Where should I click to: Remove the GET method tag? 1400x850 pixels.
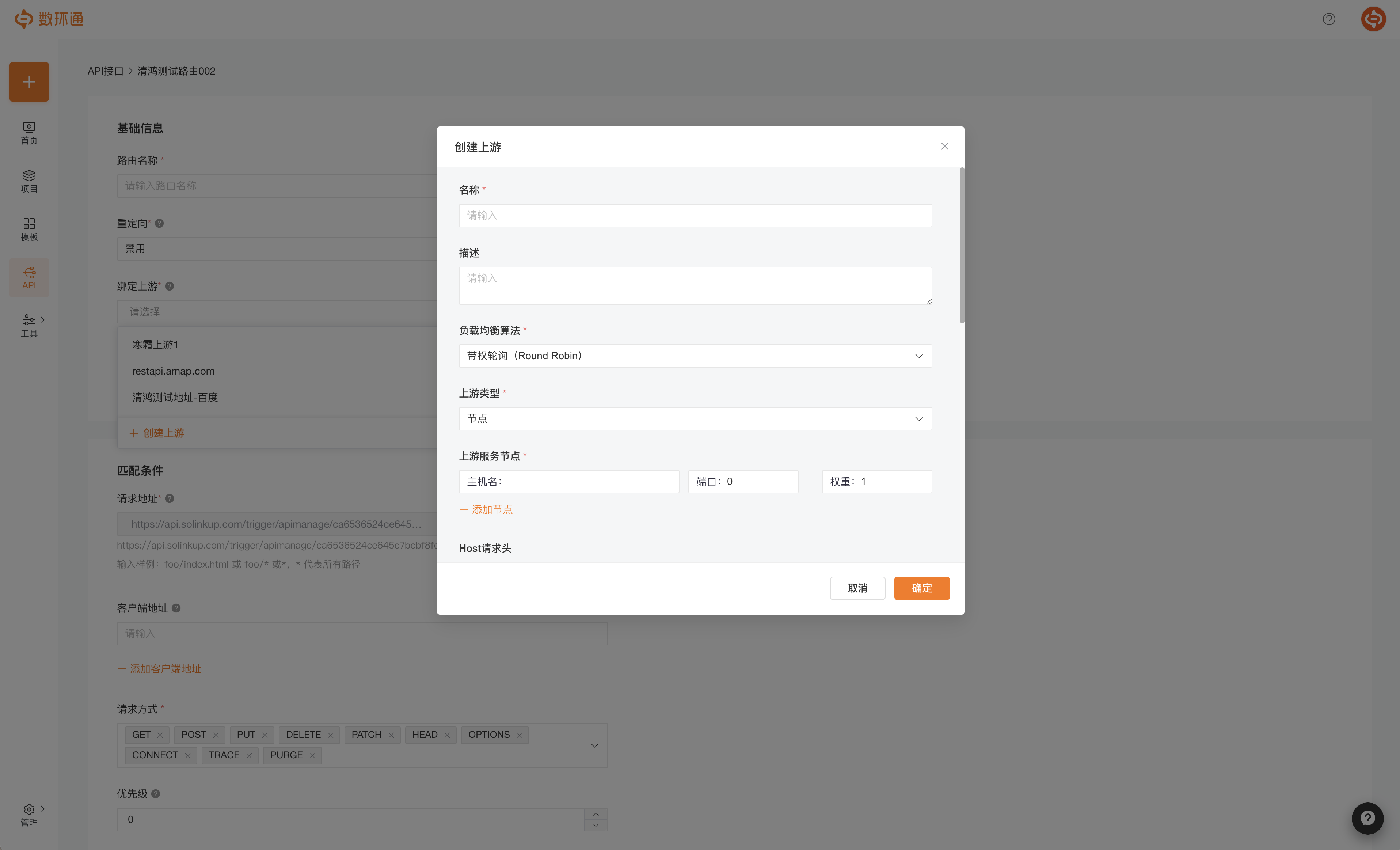(x=160, y=735)
